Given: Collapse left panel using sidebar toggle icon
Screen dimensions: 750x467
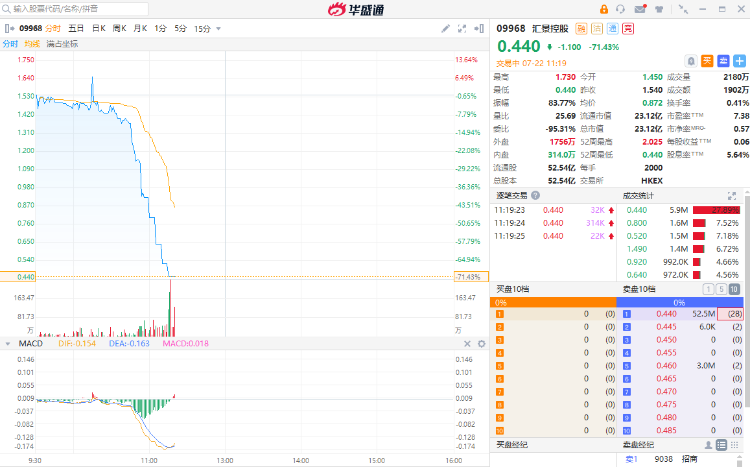Looking at the screenshot, I should [x=8, y=29].
